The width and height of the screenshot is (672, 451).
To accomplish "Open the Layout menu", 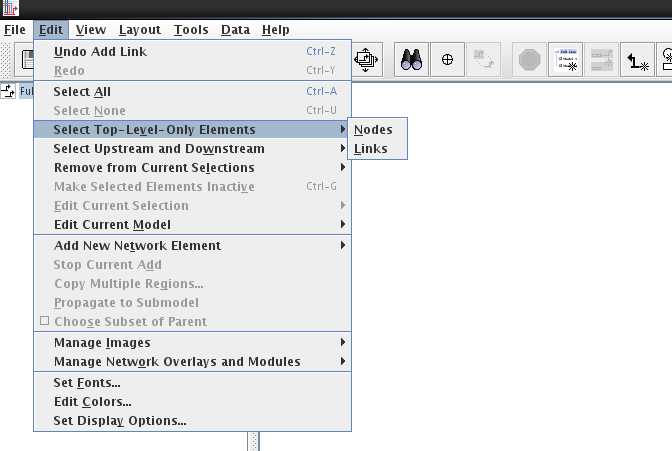I will [x=139, y=30].
